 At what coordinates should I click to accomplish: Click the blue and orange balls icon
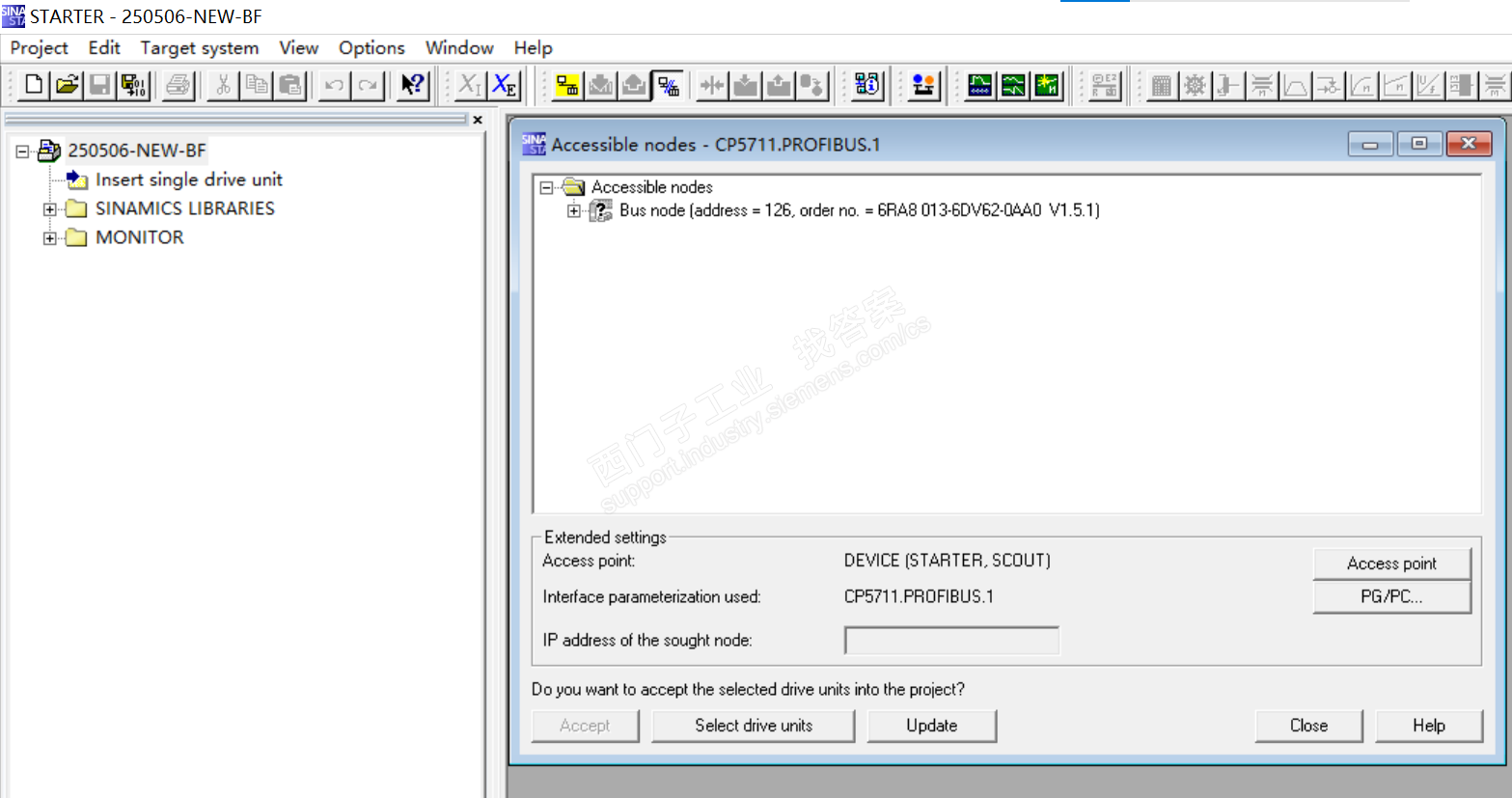tap(923, 85)
